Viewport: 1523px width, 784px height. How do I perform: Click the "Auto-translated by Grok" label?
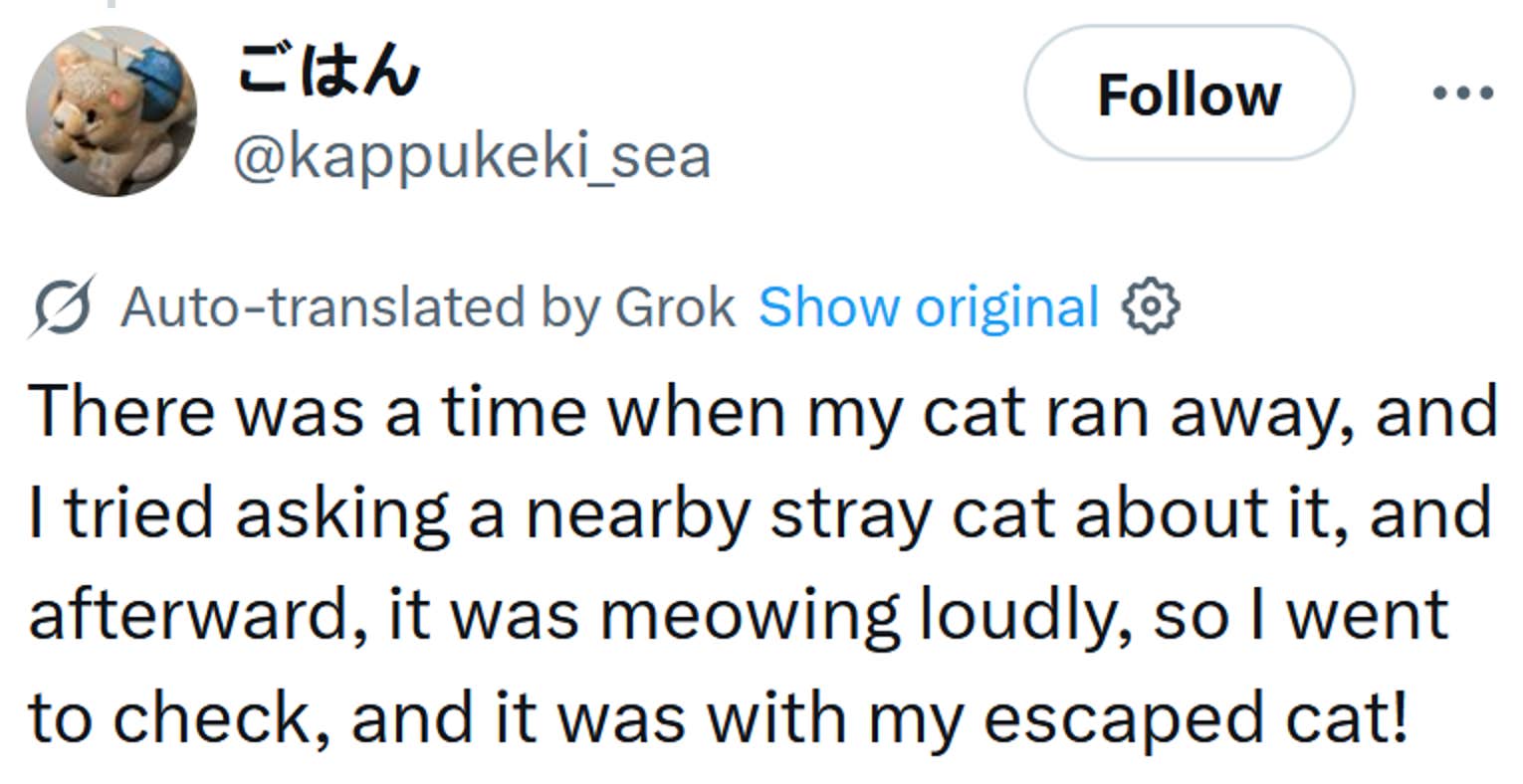point(428,306)
